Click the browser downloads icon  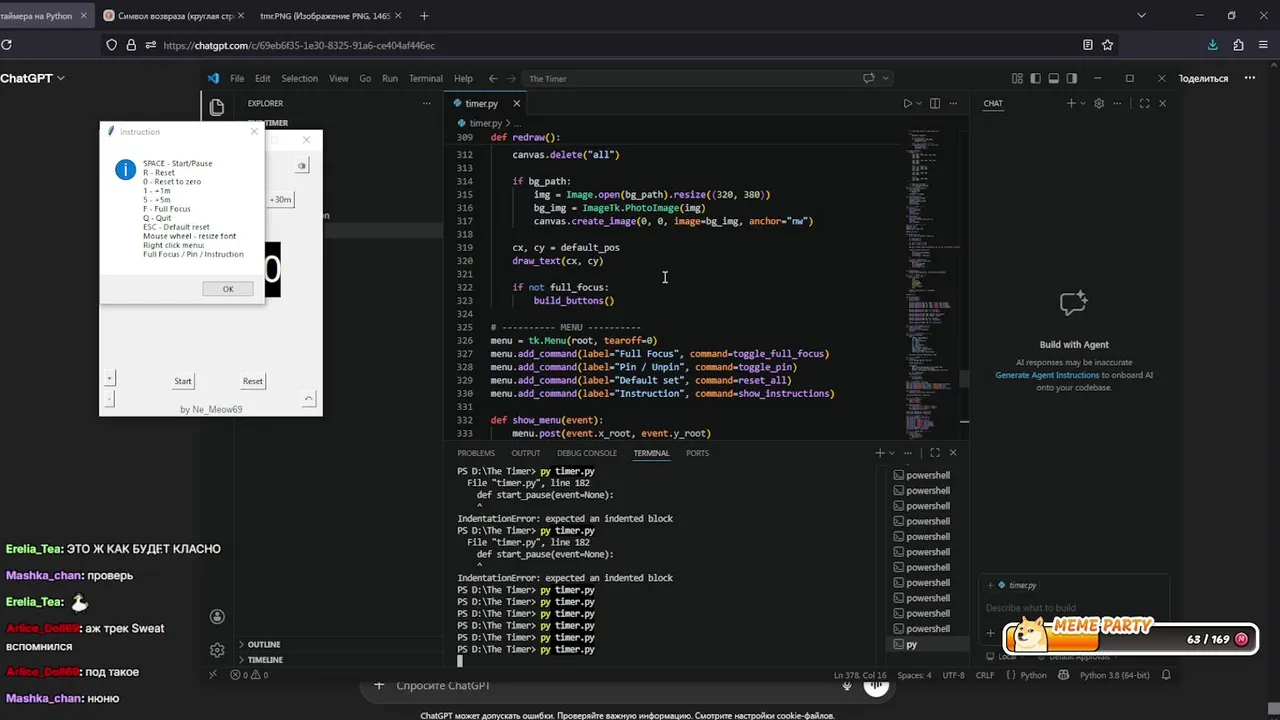pos(1213,45)
